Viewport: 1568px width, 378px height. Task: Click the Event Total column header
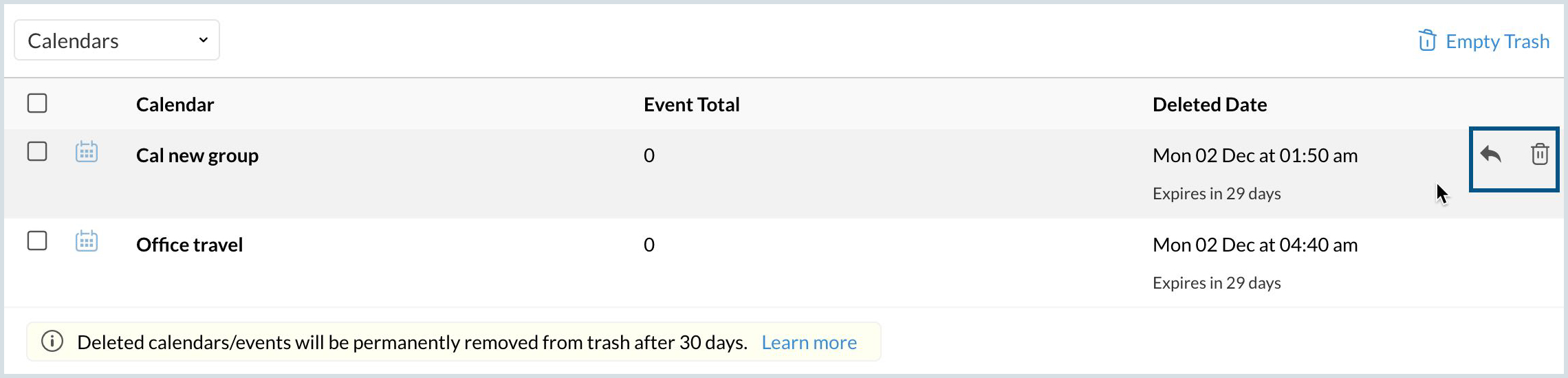(691, 104)
